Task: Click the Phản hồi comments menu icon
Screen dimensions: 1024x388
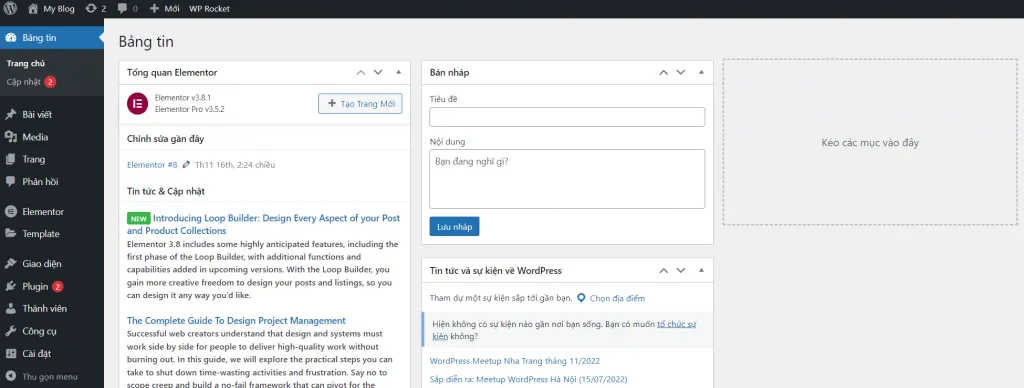Action: (x=10, y=182)
